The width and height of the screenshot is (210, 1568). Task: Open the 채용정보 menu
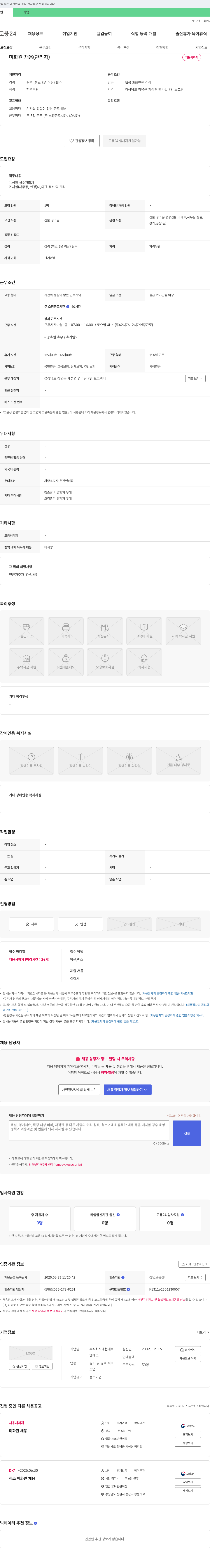pyautogui.click(x=35, y=33)
